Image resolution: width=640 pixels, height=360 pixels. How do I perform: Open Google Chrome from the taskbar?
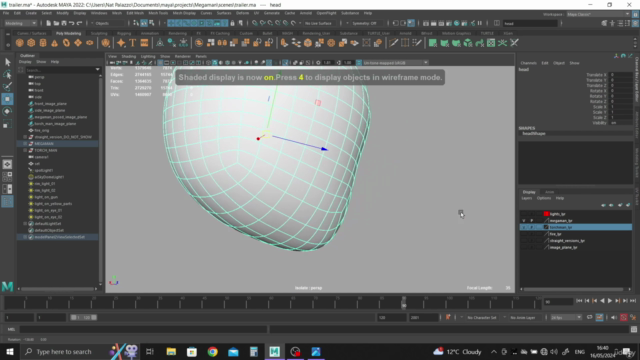212,351
